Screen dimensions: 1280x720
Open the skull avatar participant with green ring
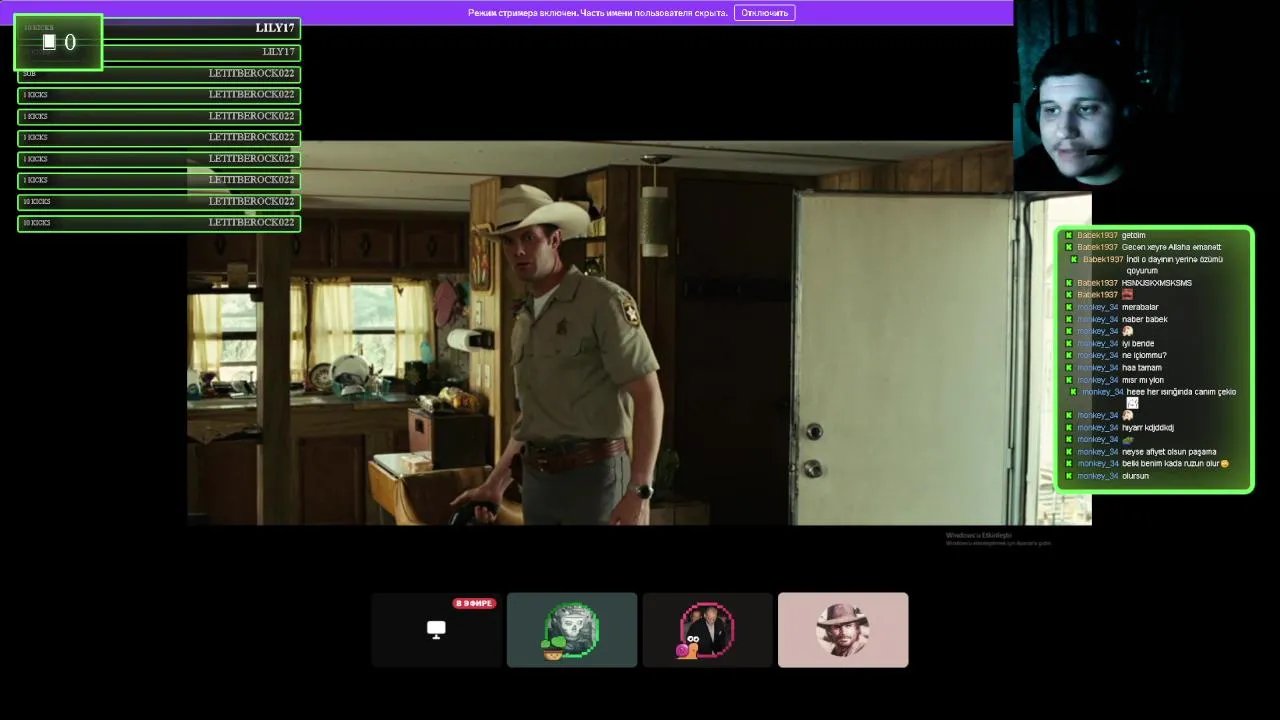(572, 630)
